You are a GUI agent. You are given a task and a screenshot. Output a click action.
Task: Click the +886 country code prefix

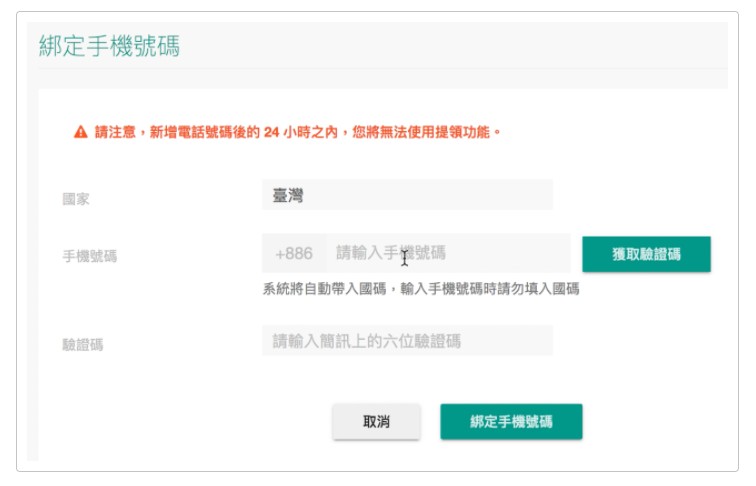(x=294, y=253)
